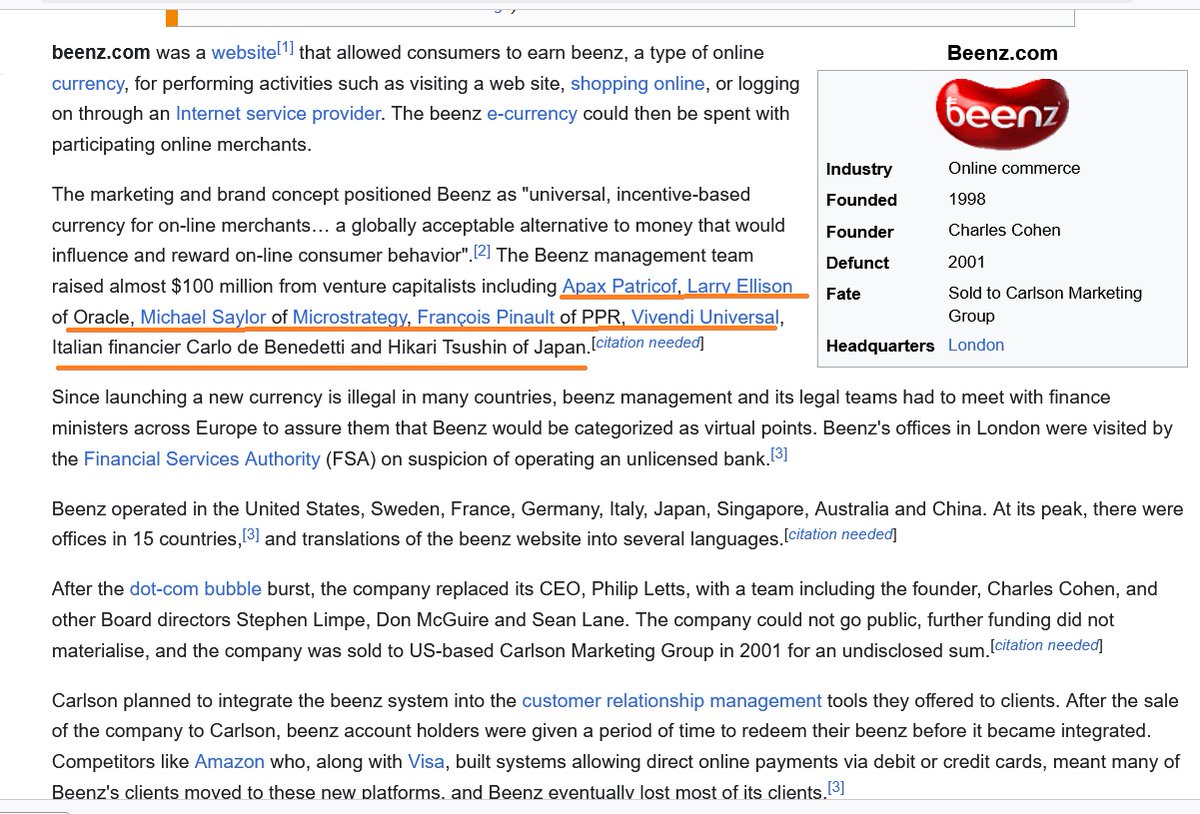Visit the 'Microstrategy' link
Screen dimensions: 1200x814
pyautogui.click(x=350, y=318)
